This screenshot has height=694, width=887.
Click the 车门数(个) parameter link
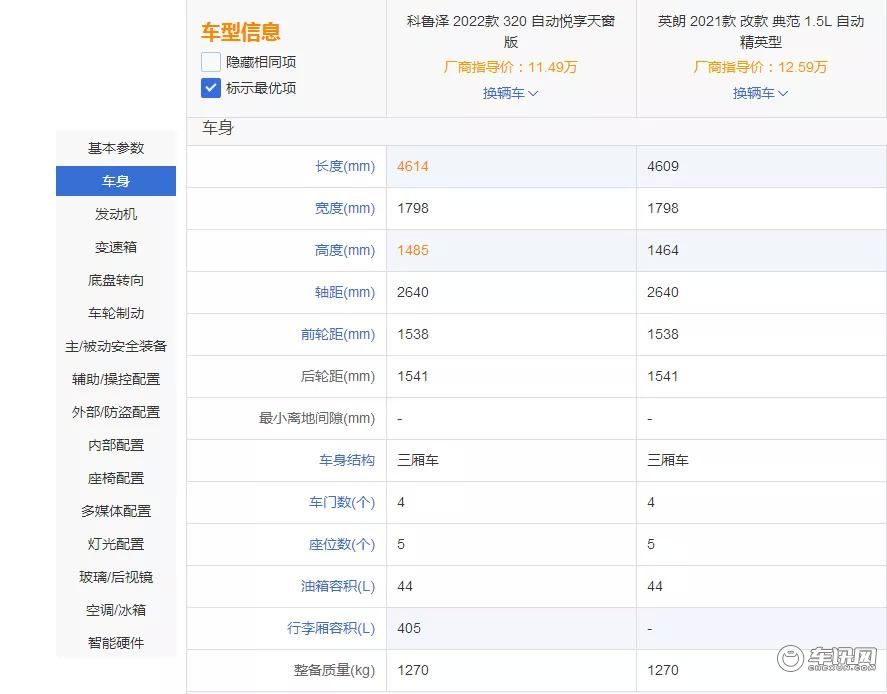[342, 502]
